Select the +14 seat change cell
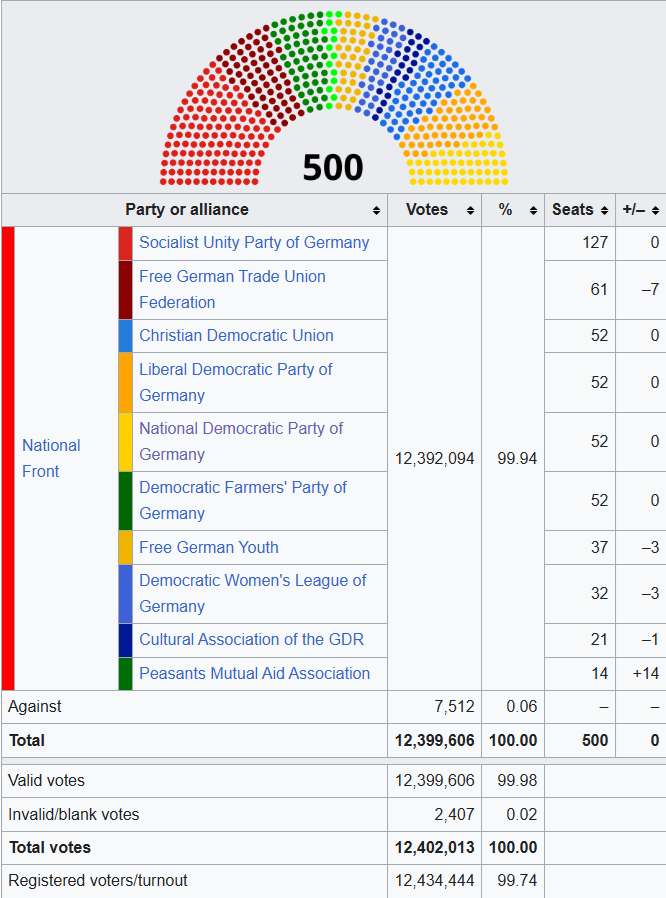Image resolution: width=666 pixels, height=898 pixels. 641,674
